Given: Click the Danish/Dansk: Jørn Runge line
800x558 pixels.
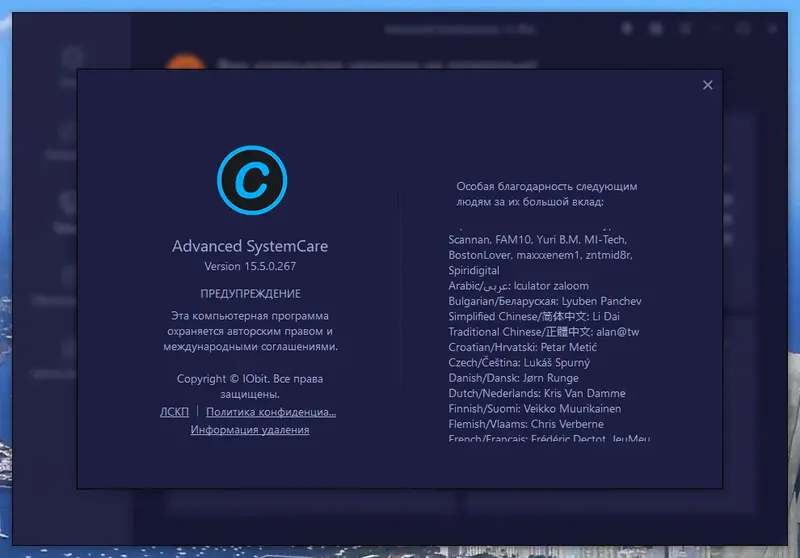Looking at the screenshot, I should [x=513, y=378].
